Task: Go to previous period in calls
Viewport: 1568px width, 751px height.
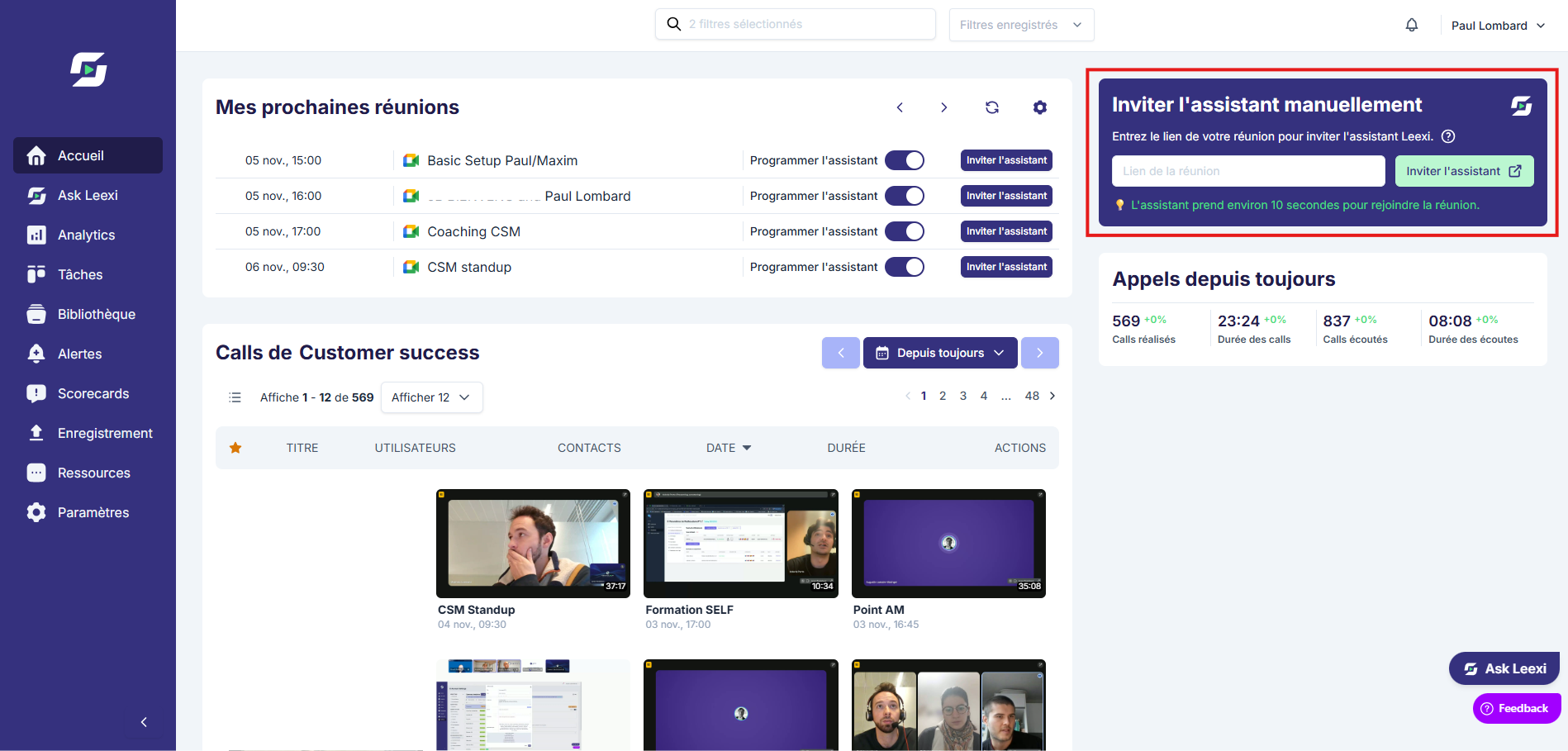Action: click(x=841, y=353)
